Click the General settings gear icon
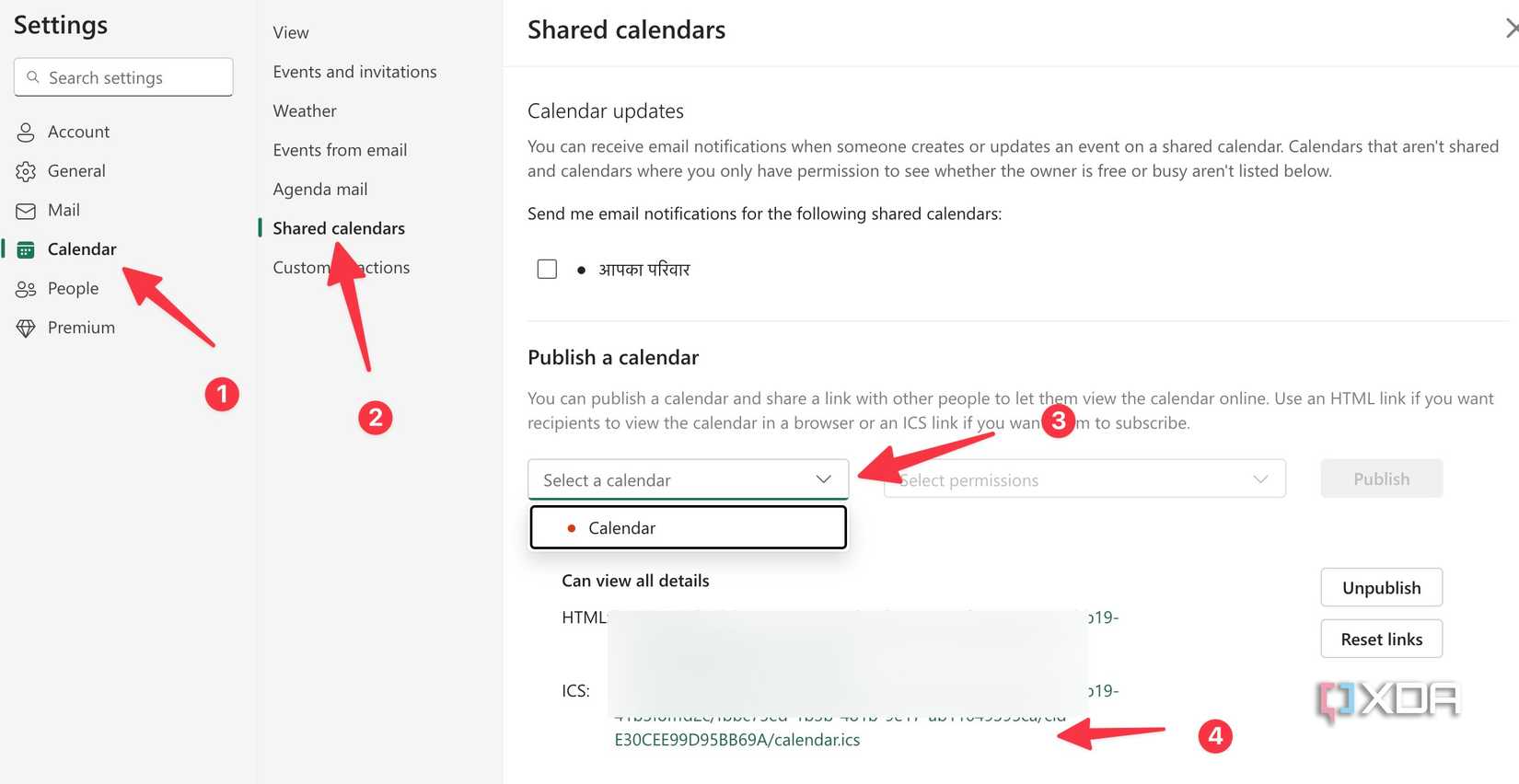 pyautogui.click(x=26, y=170)
